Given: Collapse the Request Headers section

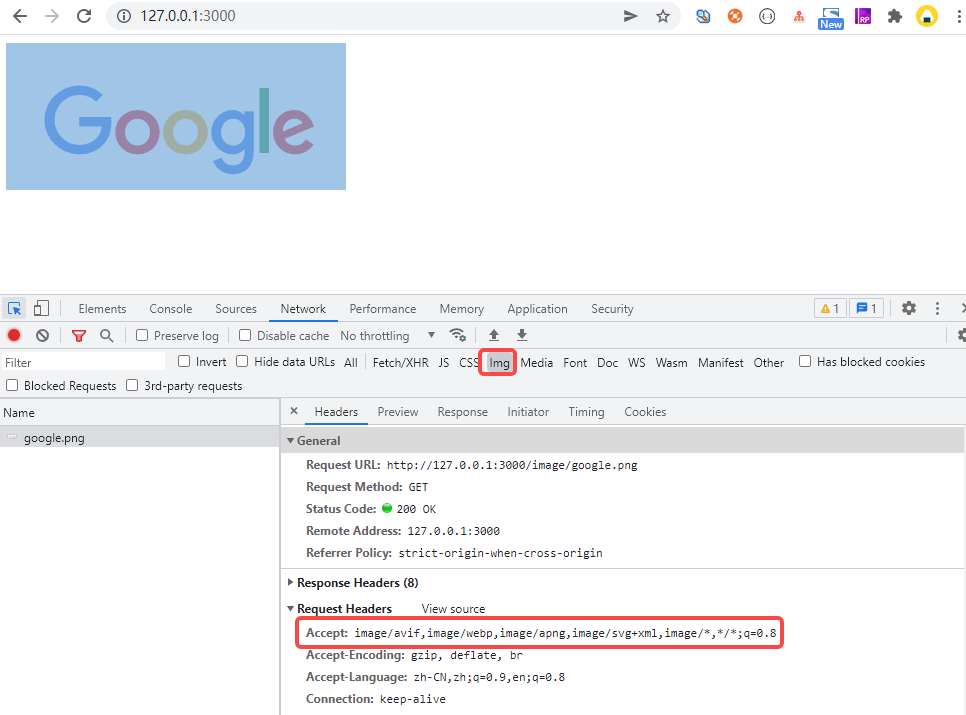Looking at the screenshot, I should [290, 608].
